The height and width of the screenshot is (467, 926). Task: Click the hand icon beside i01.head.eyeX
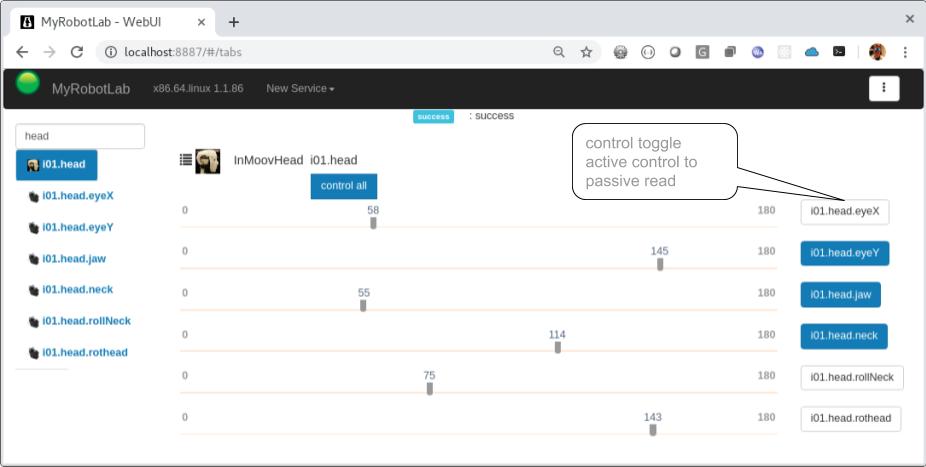pyautogui.click(x=34, y=197)
